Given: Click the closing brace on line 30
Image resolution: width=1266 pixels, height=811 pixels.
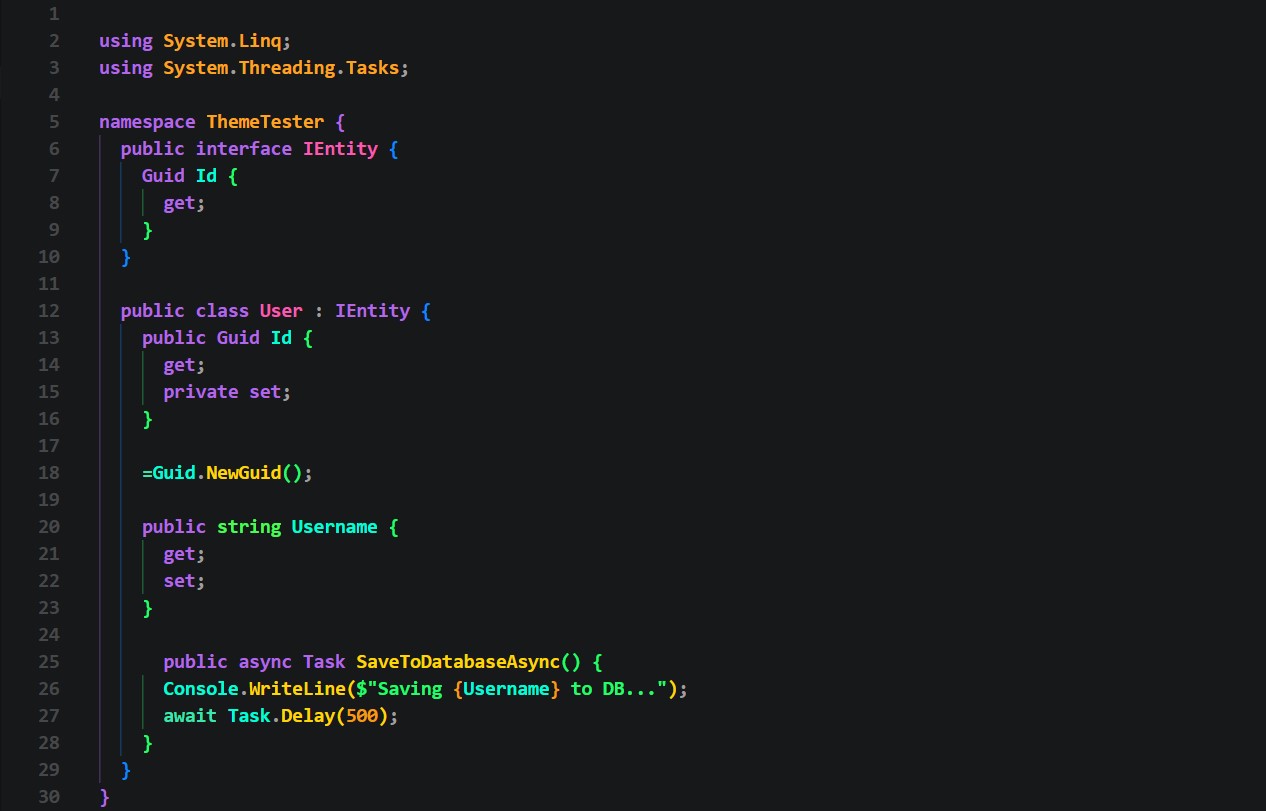Looking at the screenshot, I should (x=104, y=797).
